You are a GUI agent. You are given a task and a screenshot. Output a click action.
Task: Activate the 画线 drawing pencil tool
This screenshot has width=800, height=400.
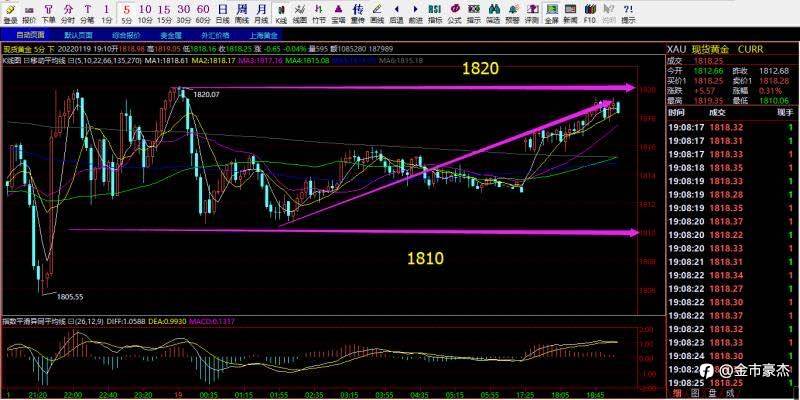click(377, 14)
